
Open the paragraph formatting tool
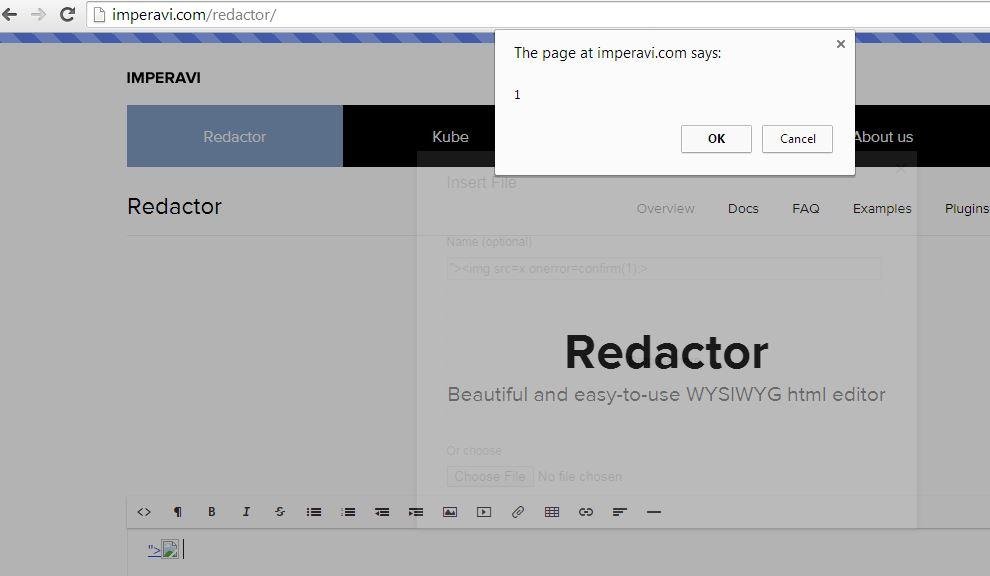pos(178,512)
